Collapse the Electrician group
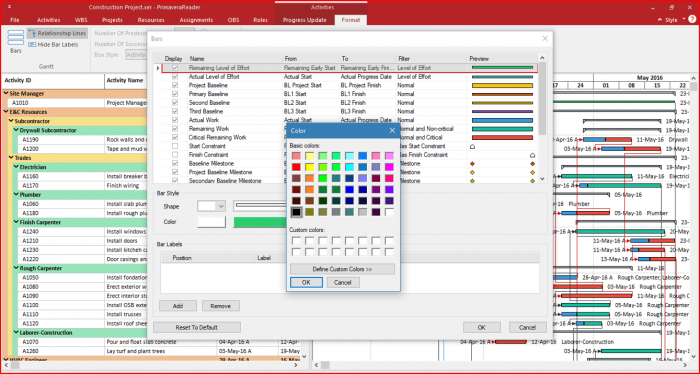Image resolution: width=700 pixels, height=374 pixels. [16, 167]
